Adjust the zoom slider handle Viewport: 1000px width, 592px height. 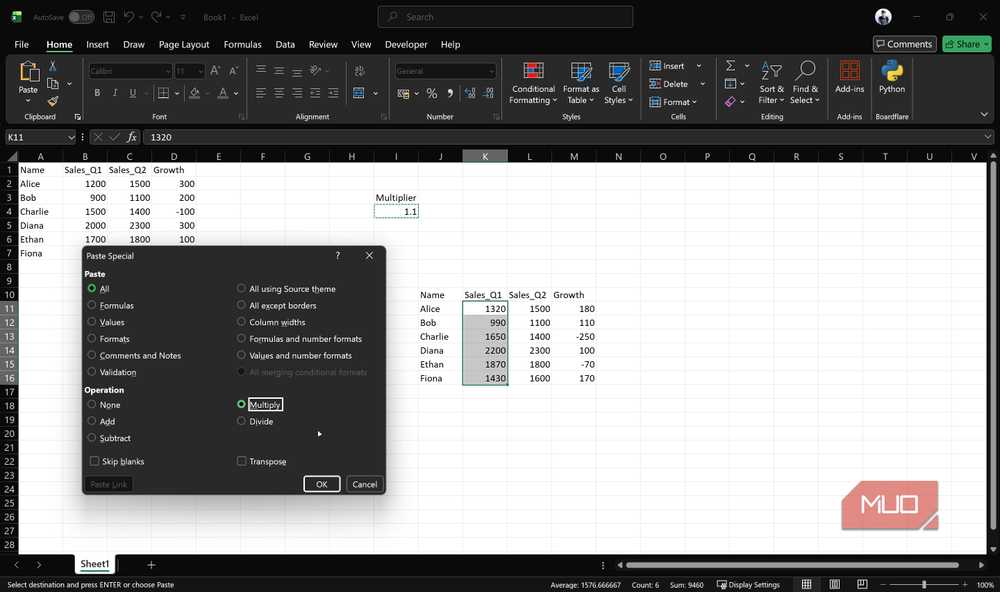(x=924, y=584)
